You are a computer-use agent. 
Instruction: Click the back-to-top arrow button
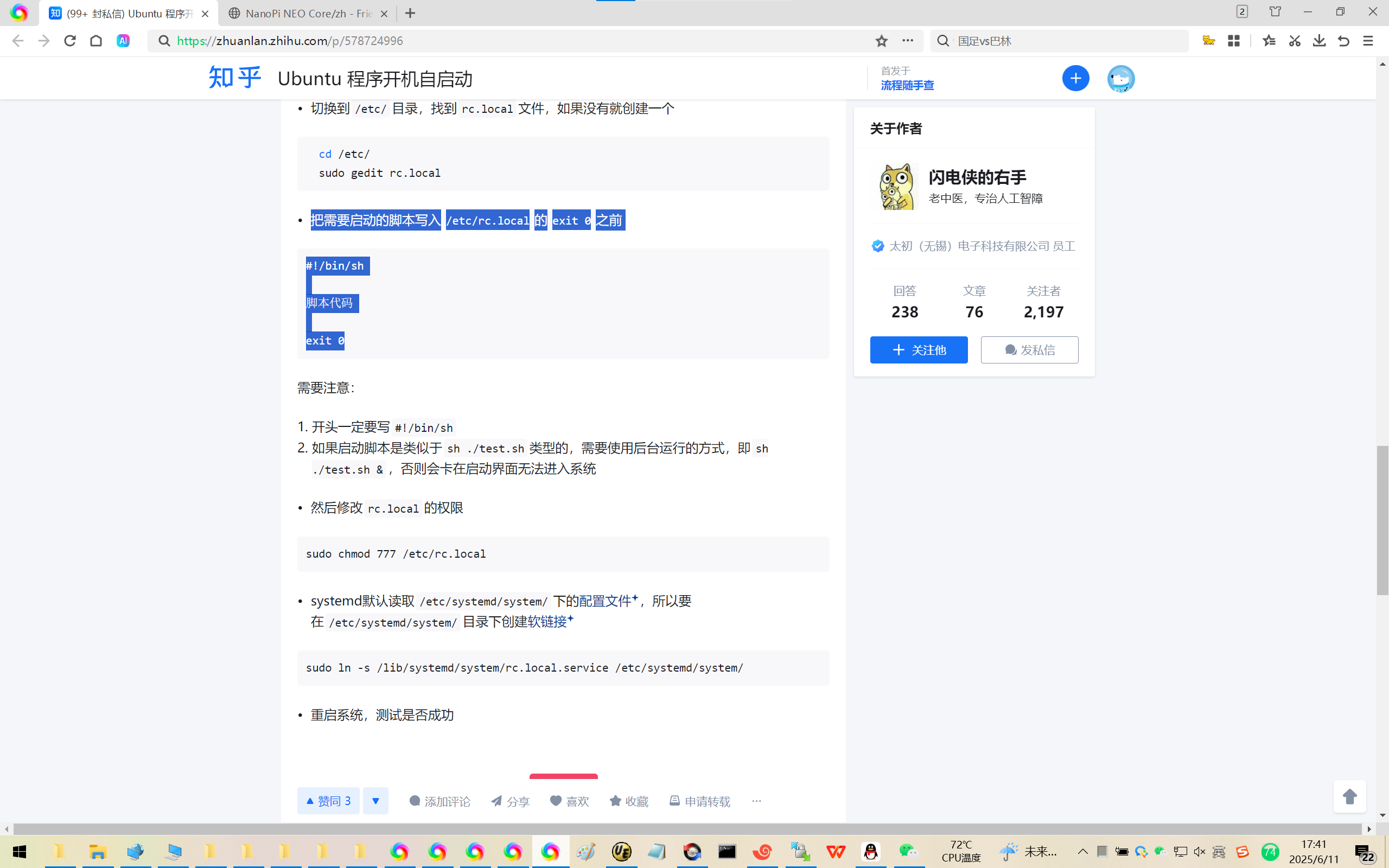click(1349, 796)
